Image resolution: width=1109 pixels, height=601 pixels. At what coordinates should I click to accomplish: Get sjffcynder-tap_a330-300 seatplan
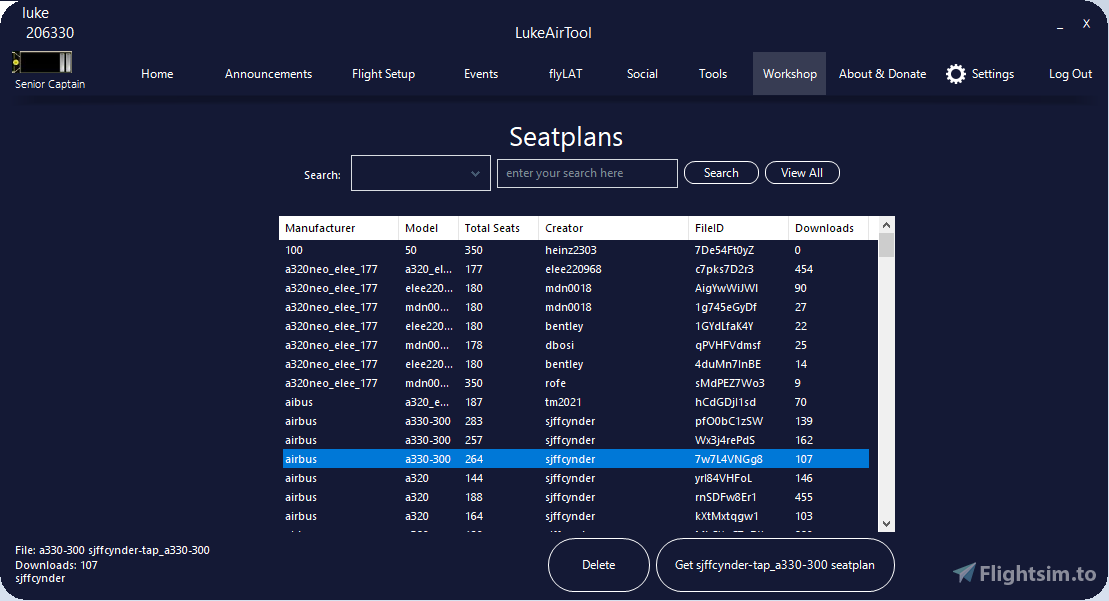point(775,565)
